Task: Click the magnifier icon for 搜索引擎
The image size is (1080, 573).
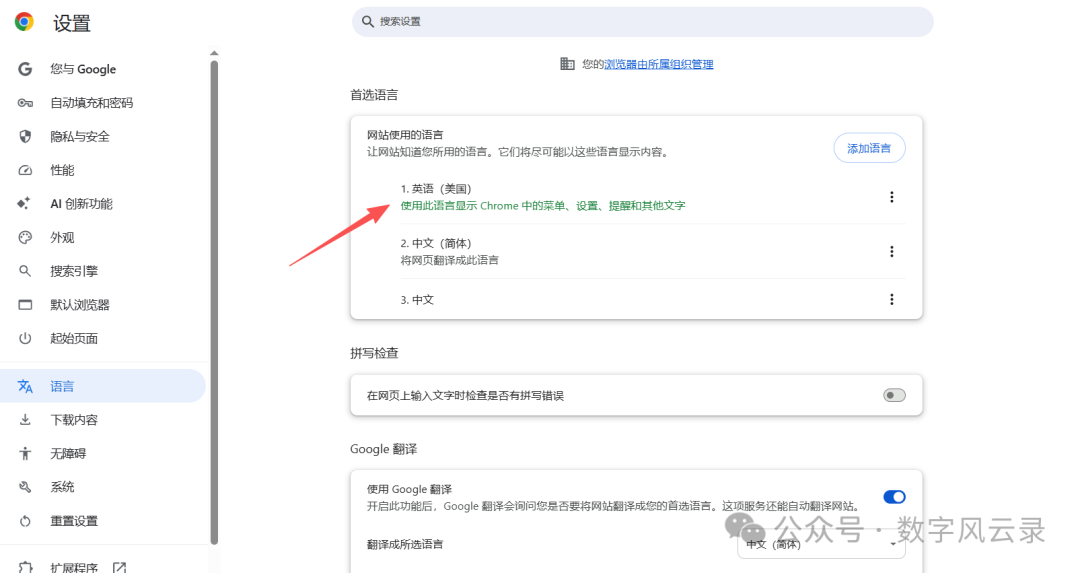Action: point(25,271)
